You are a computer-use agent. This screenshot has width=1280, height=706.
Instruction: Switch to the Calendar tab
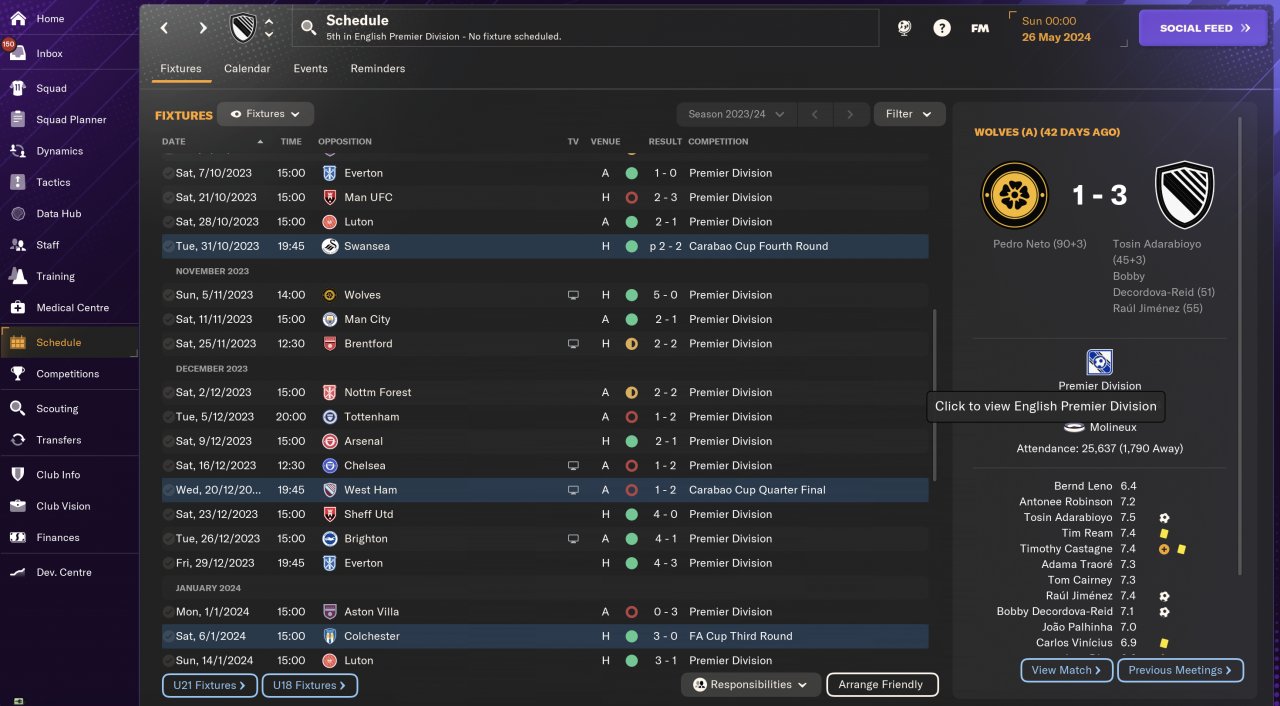tap(247, 69)
